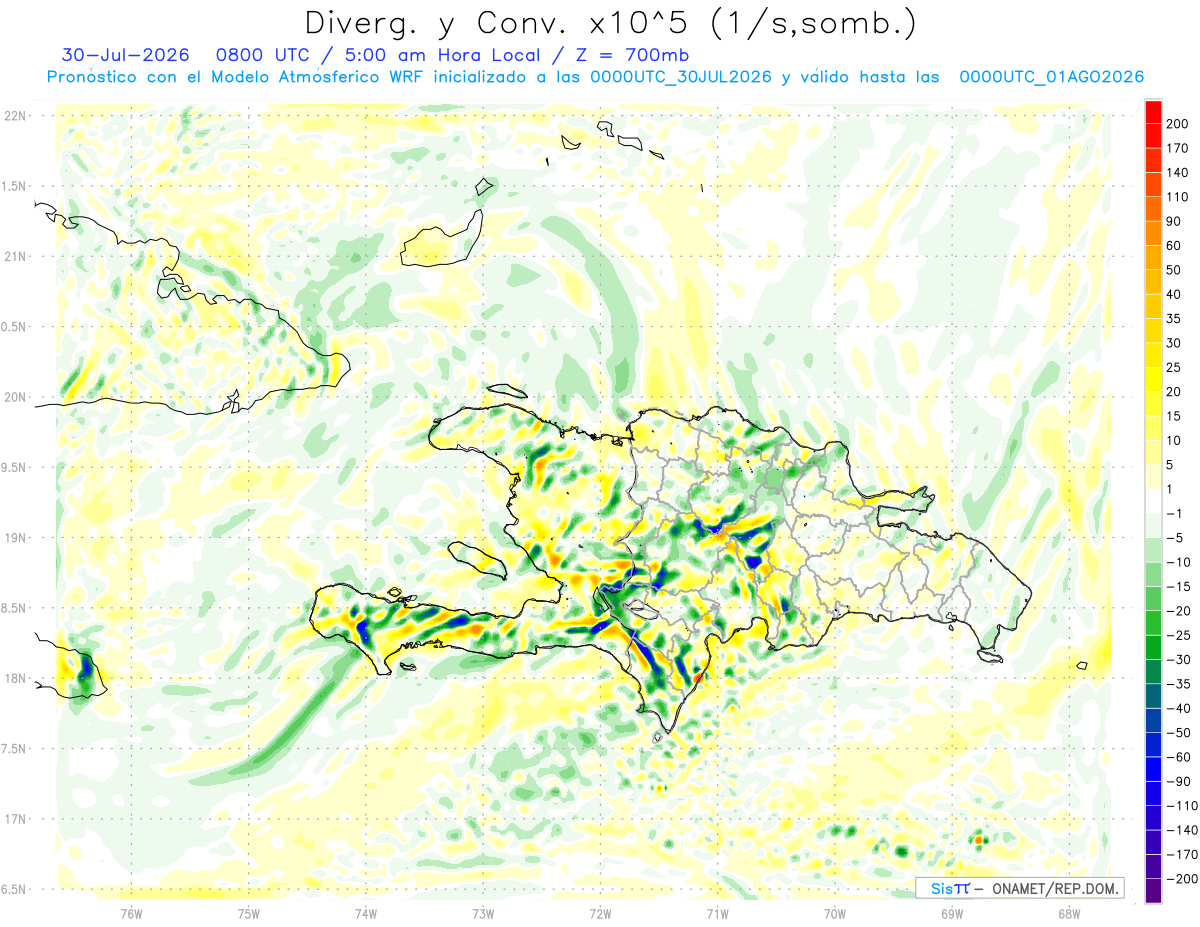Click the '18N' latitude label
The height and width of the screenshot is (927, 1200).
16,678
